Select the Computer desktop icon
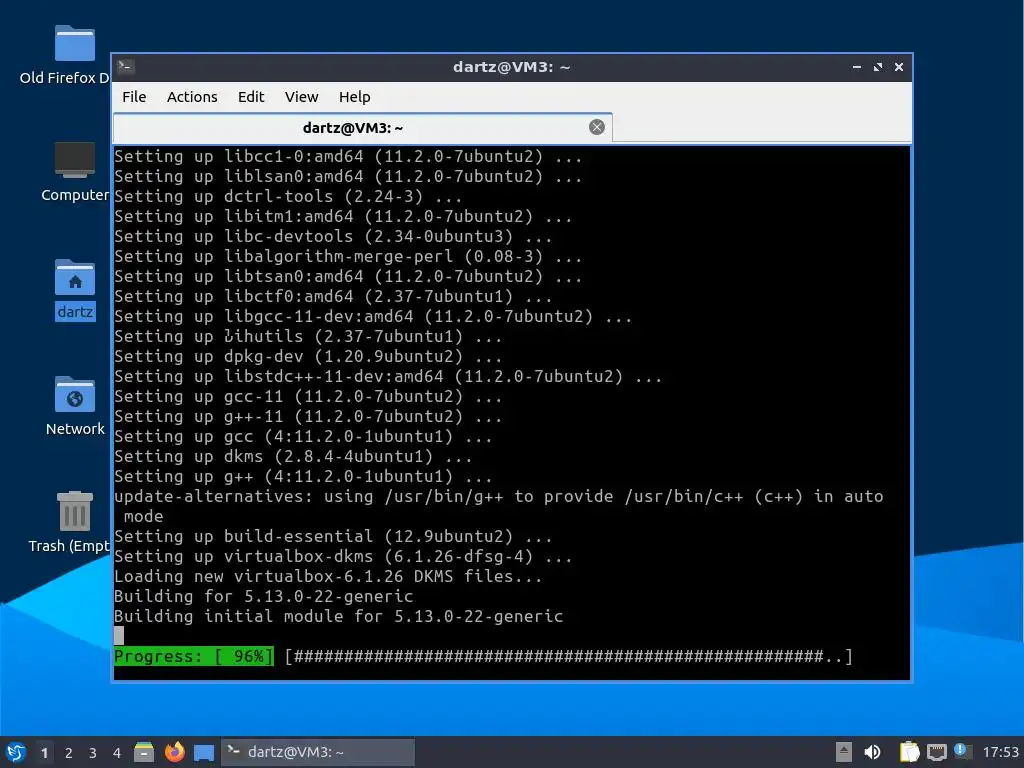The width and height of the screenshot is (1024, 768). coord(74,173)
